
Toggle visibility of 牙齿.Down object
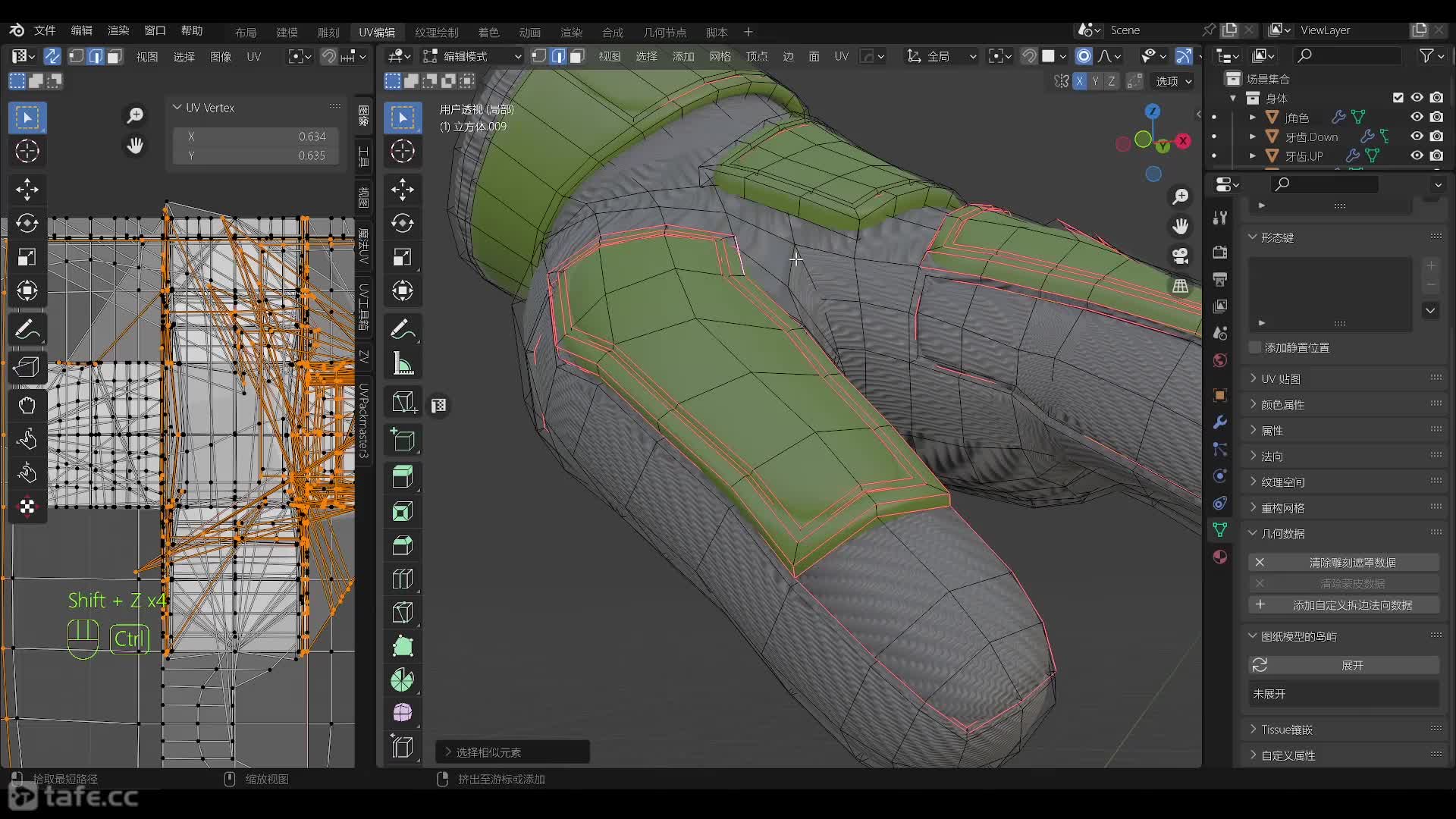pyautogui.click(x=1417, y=136)
